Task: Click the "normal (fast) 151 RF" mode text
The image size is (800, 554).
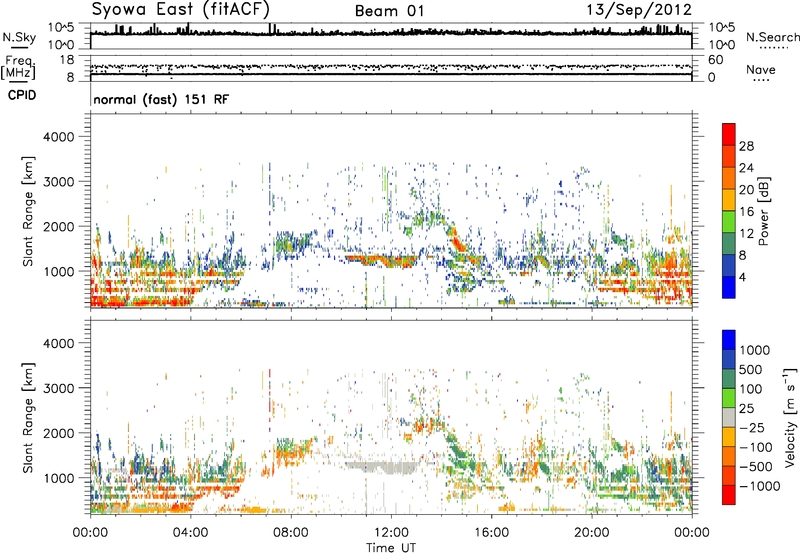Action: click(x=161, y=99)
